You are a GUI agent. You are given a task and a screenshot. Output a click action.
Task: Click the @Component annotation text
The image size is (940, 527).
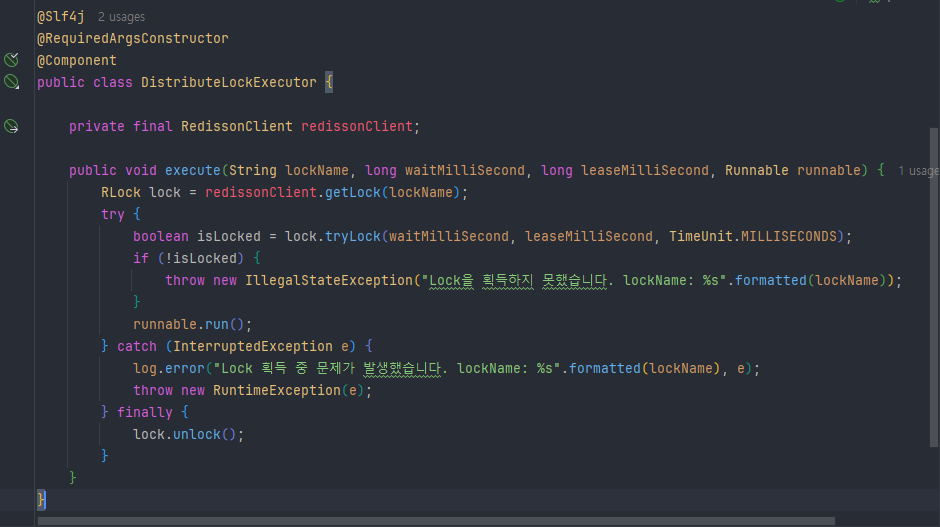[77, 61]
